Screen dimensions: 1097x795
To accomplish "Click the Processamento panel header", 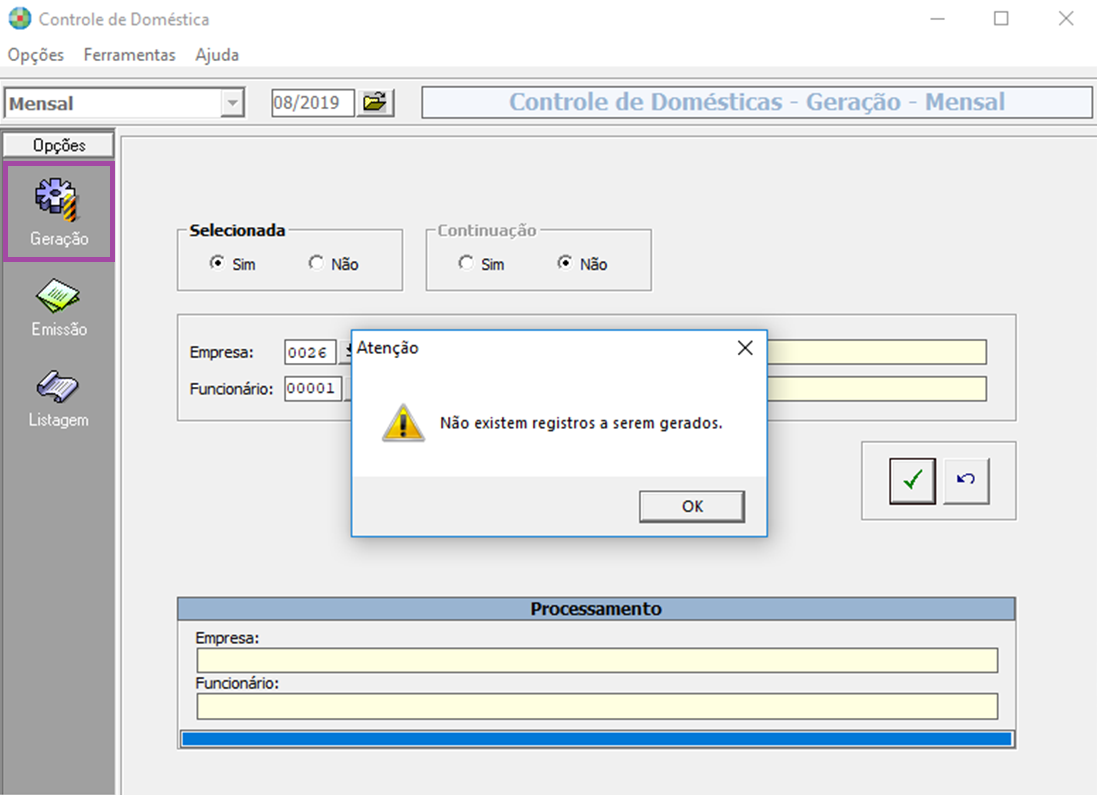I will (x=596, y=609).
